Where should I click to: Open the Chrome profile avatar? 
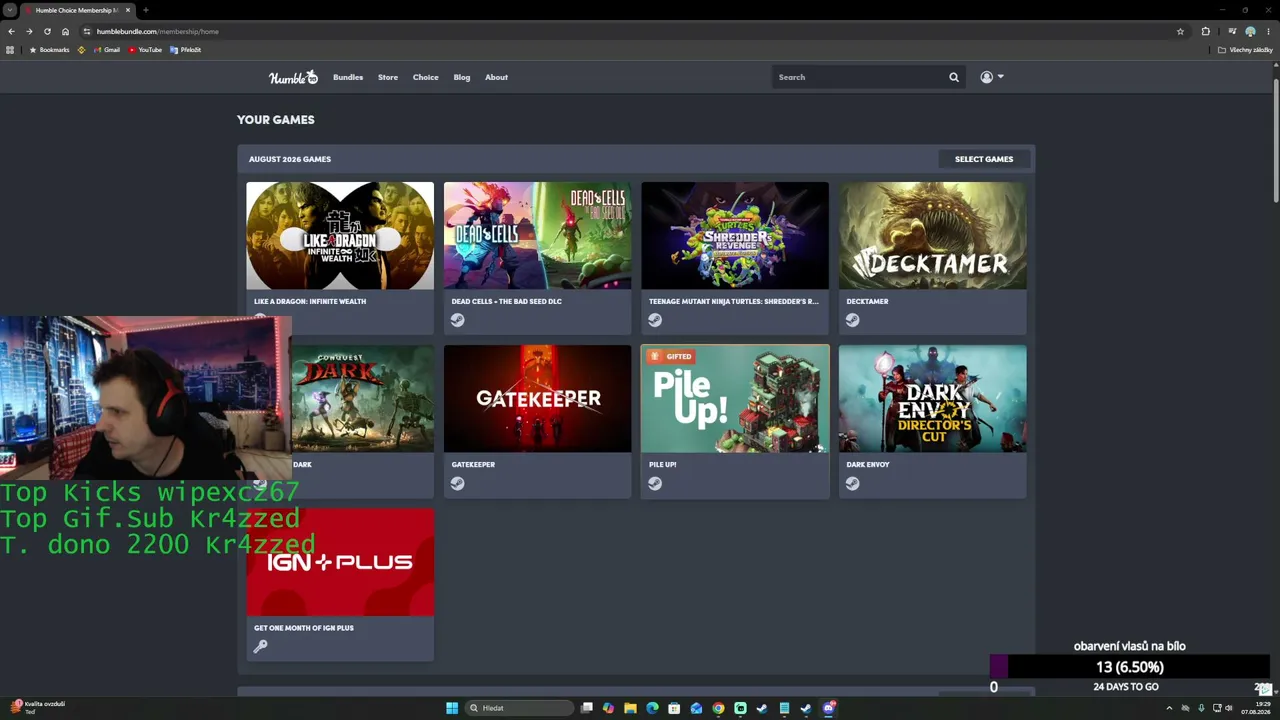point(1250,31)
